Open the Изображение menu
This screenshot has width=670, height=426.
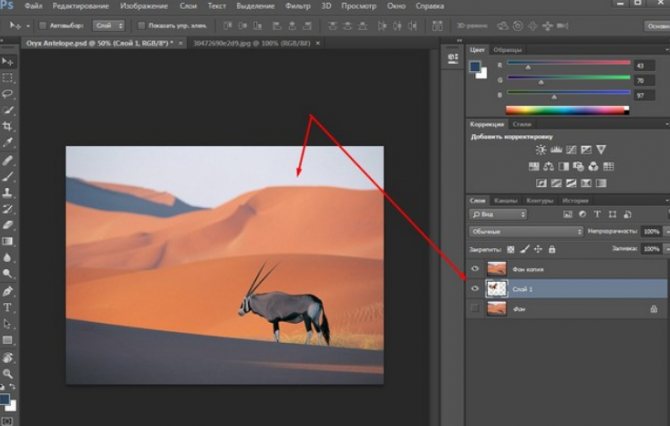coord(144,6)
